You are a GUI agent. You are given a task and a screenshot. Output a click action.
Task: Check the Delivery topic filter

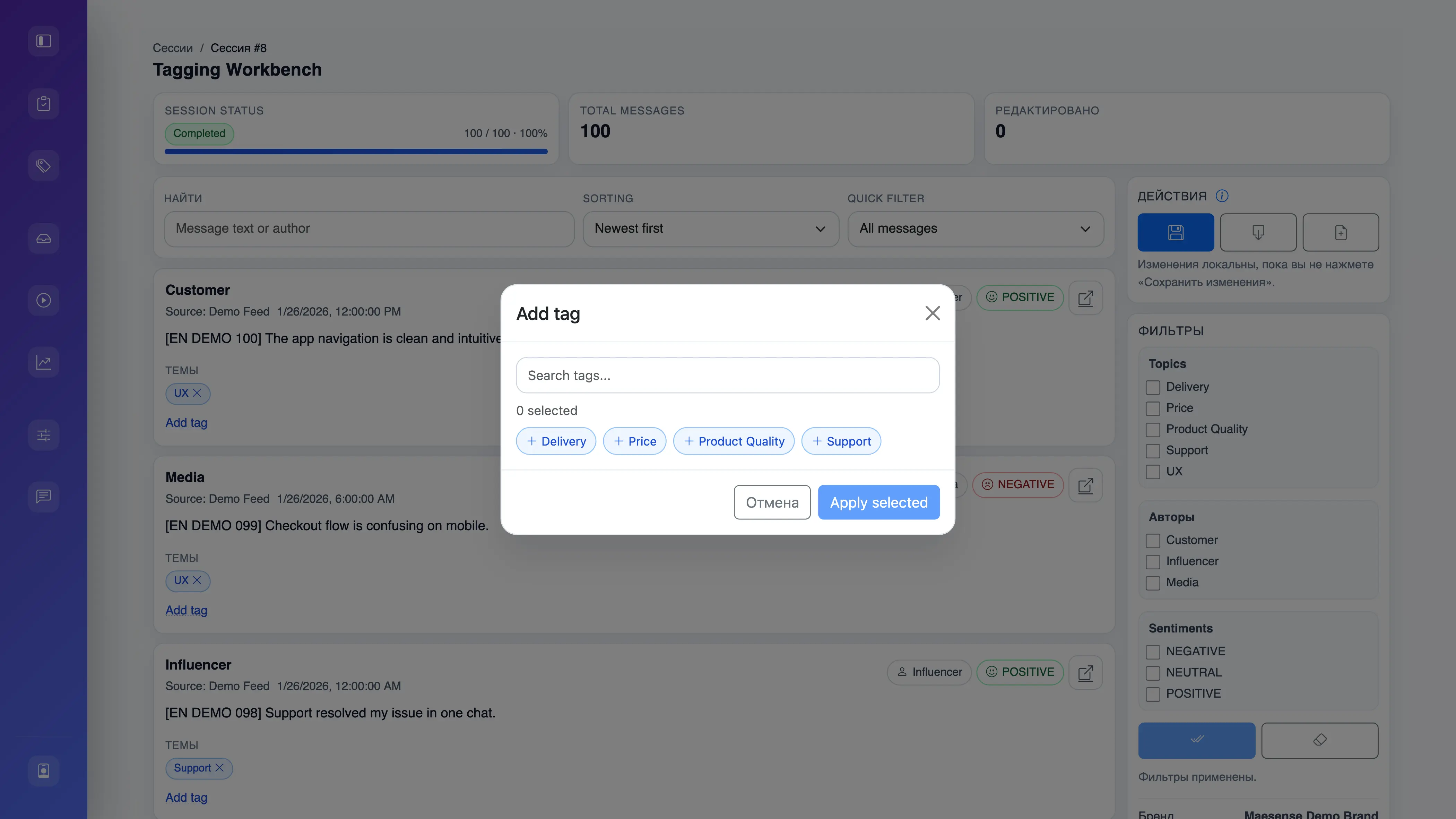click(1152, 387)
